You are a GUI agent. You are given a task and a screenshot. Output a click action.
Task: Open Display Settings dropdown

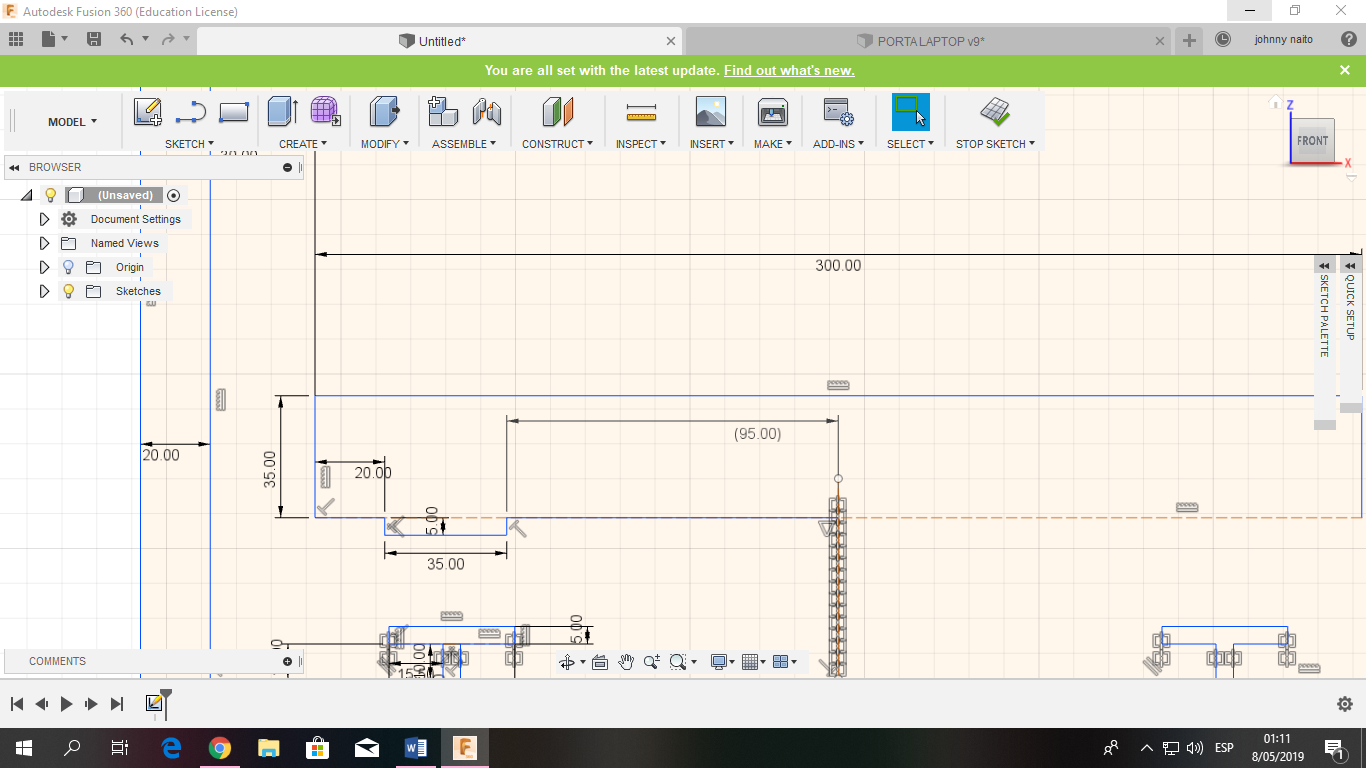(x=723, y=662)
